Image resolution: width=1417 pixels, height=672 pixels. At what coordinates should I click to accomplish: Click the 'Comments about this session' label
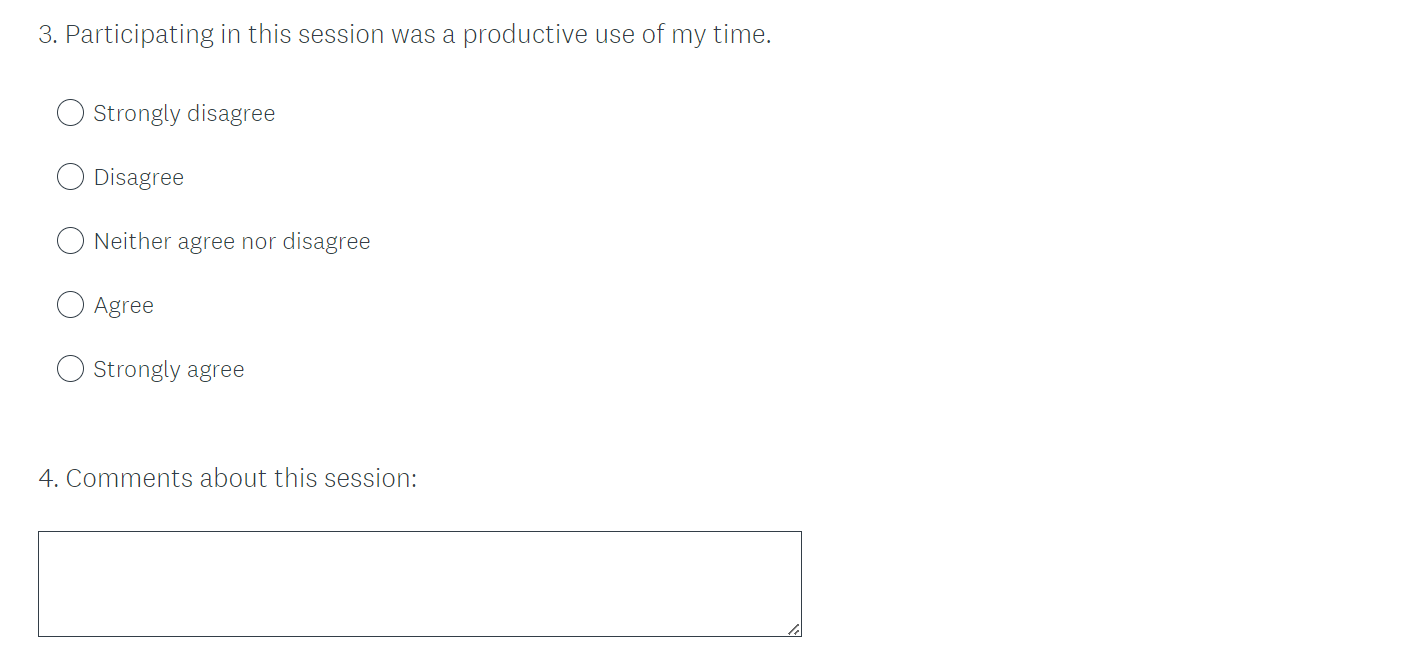[x=240, y=479]
